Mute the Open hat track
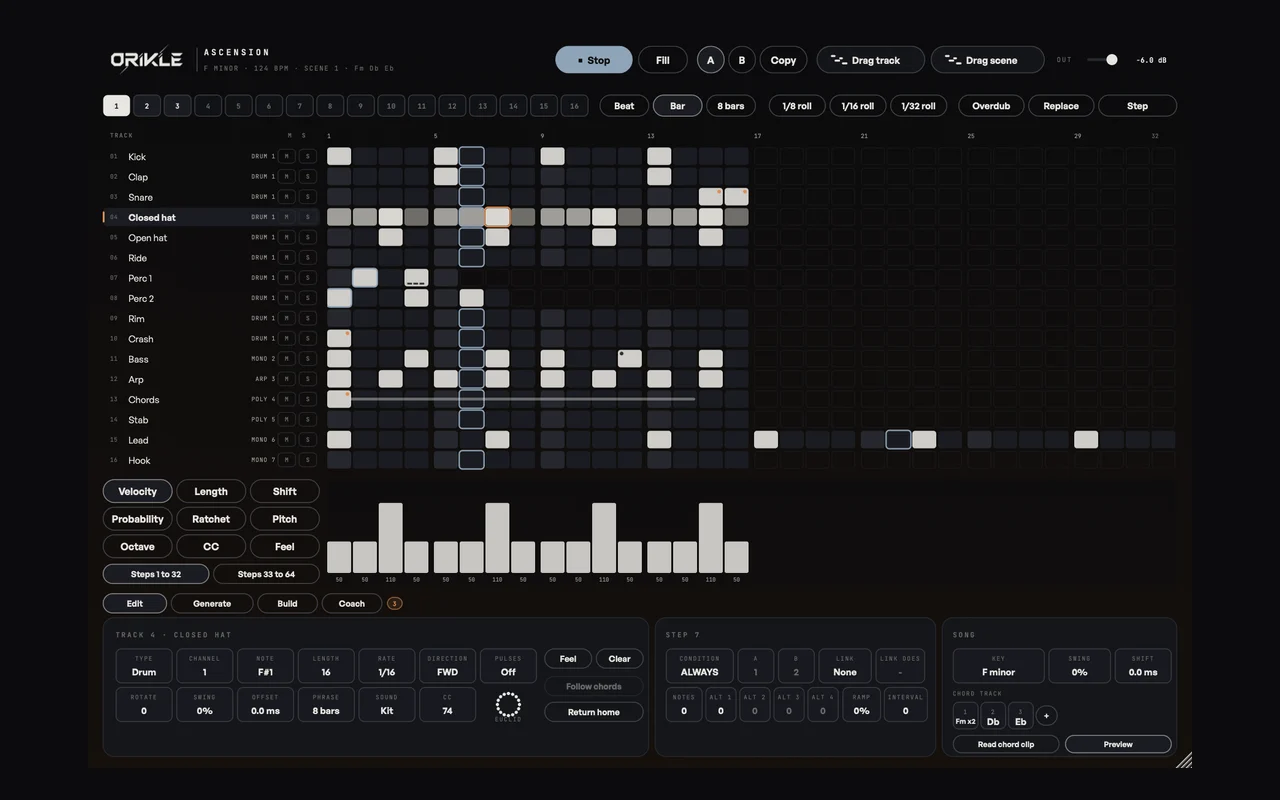The height and width of the screenshot is (800, 1280). (287, 237)
